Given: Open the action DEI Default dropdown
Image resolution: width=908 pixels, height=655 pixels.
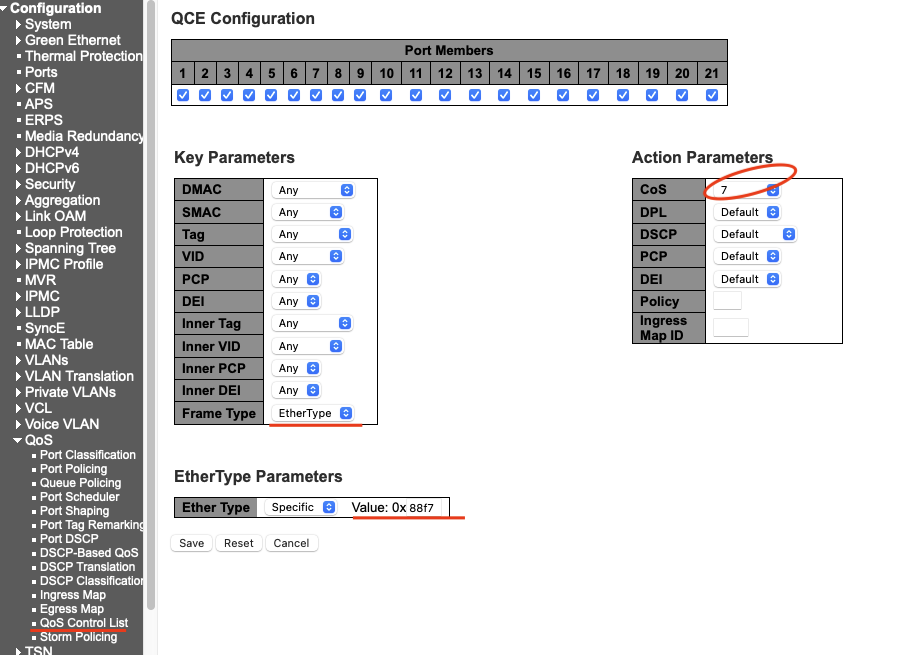Looking at the screenshot, I should coord(747,279).
